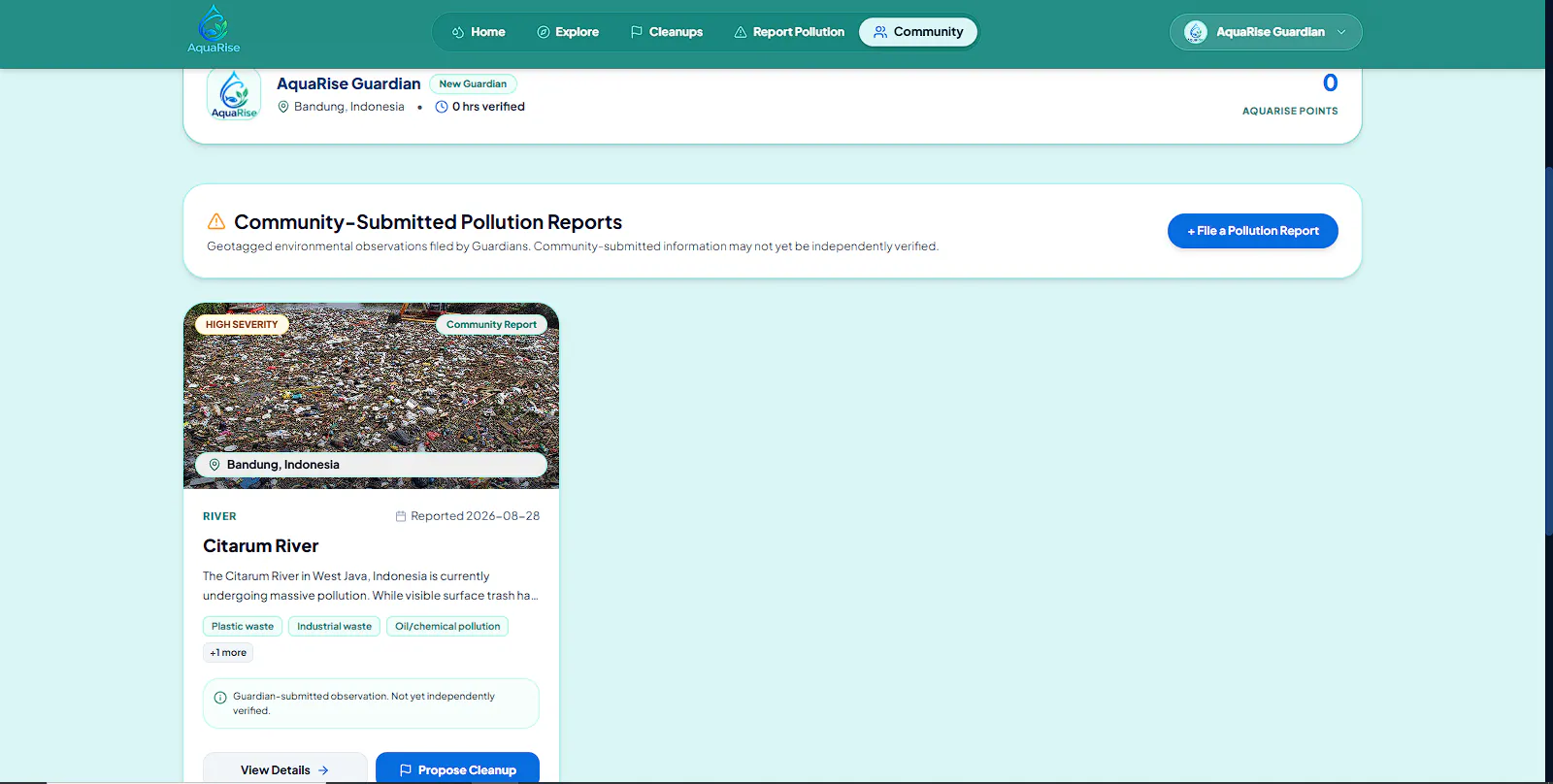
Task: Open the Explore nav item
Action: coord(568,32)
